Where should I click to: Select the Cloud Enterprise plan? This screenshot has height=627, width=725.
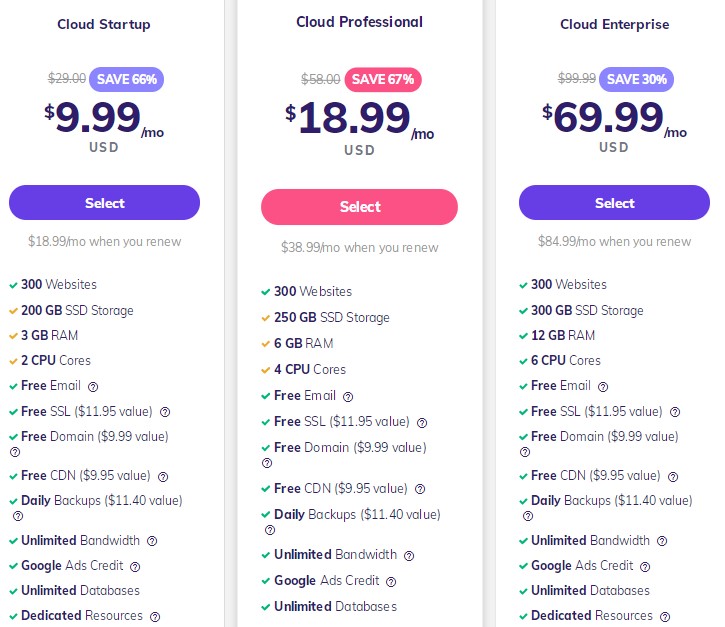[614, 203]
